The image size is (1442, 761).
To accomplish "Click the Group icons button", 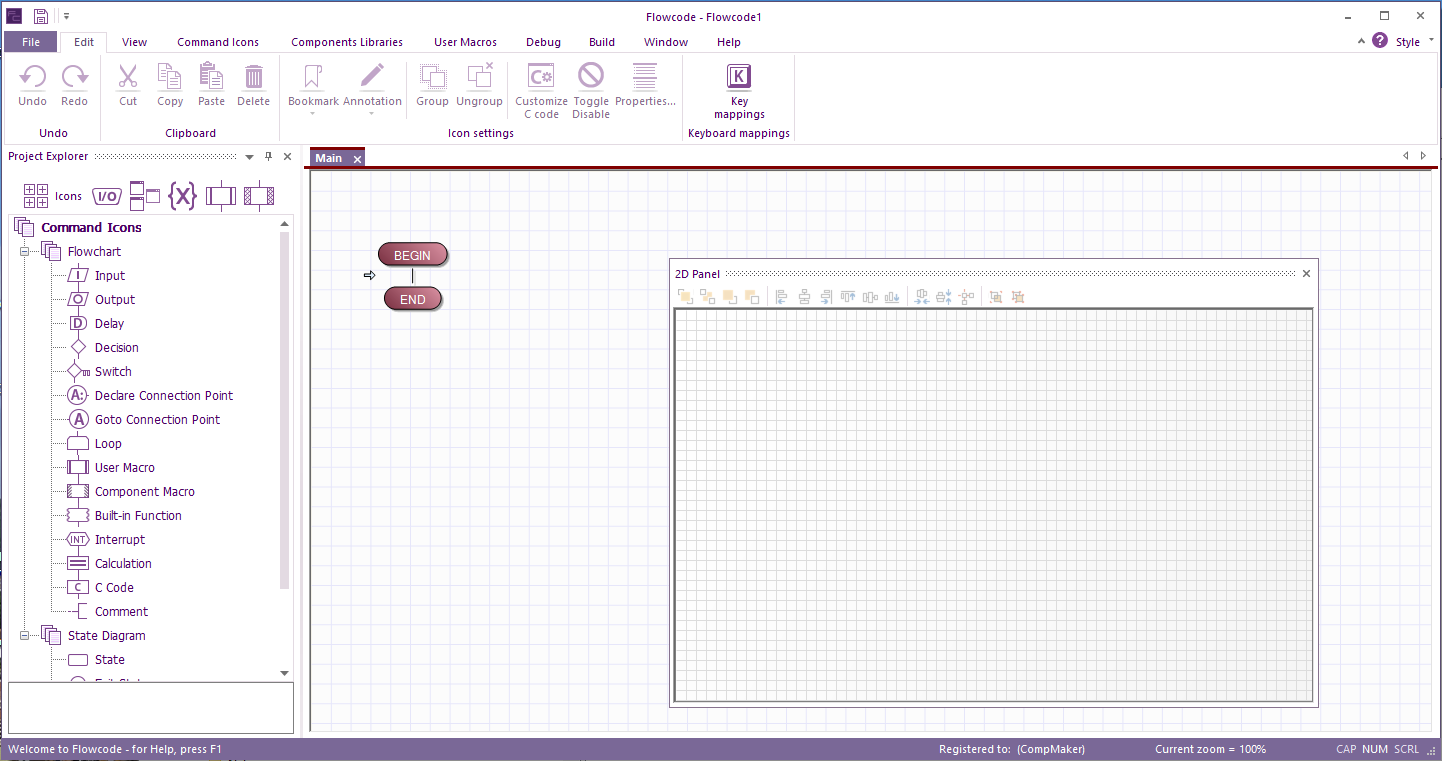I will coord(432,85).
